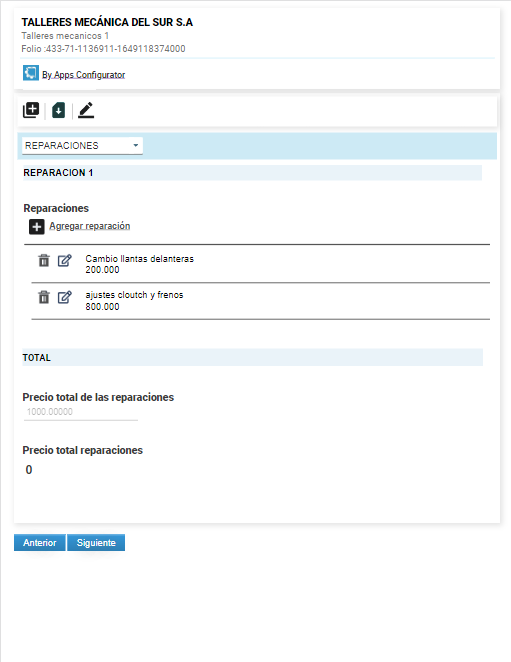The image size is (511, 662).
Task: Edit the Cambio llantas delanteras repair
Action: (65, 260)
